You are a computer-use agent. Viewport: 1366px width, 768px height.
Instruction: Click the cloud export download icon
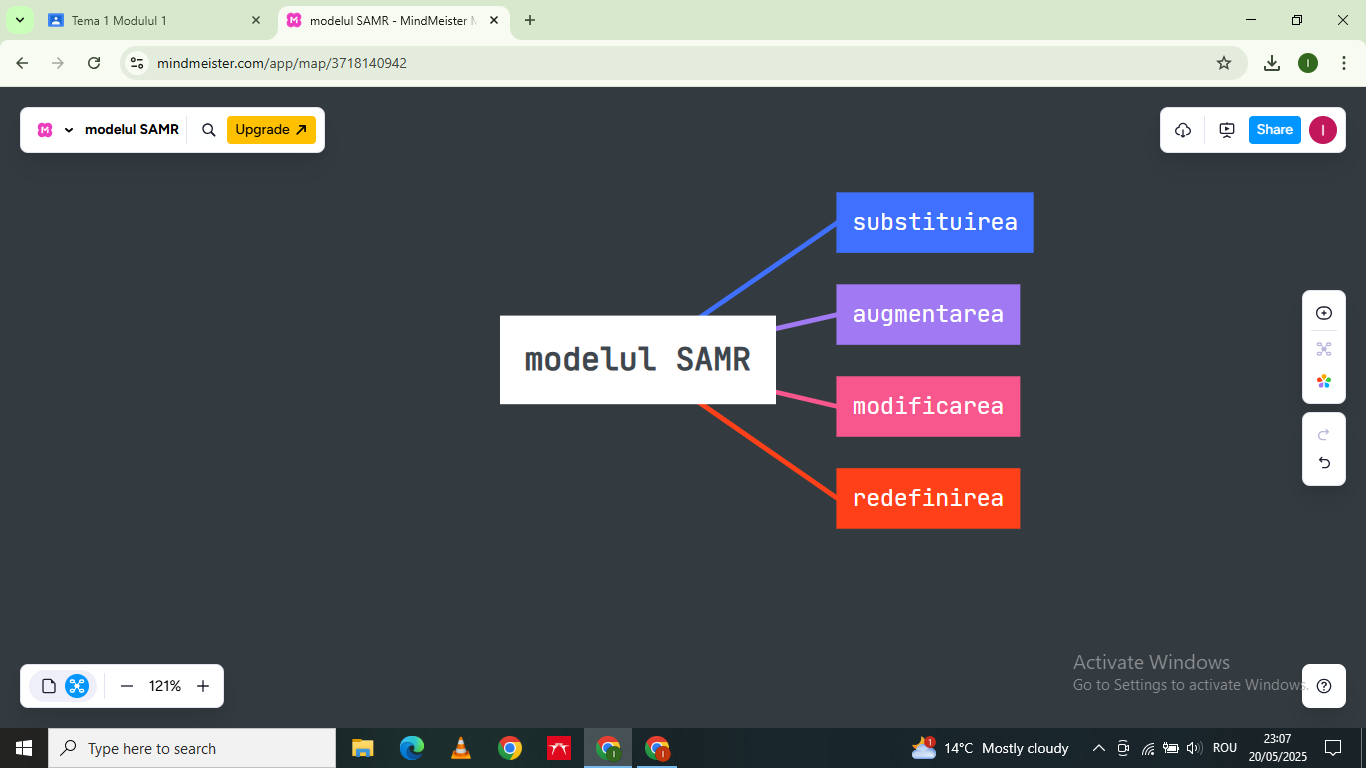click(x=1183, y=130)
